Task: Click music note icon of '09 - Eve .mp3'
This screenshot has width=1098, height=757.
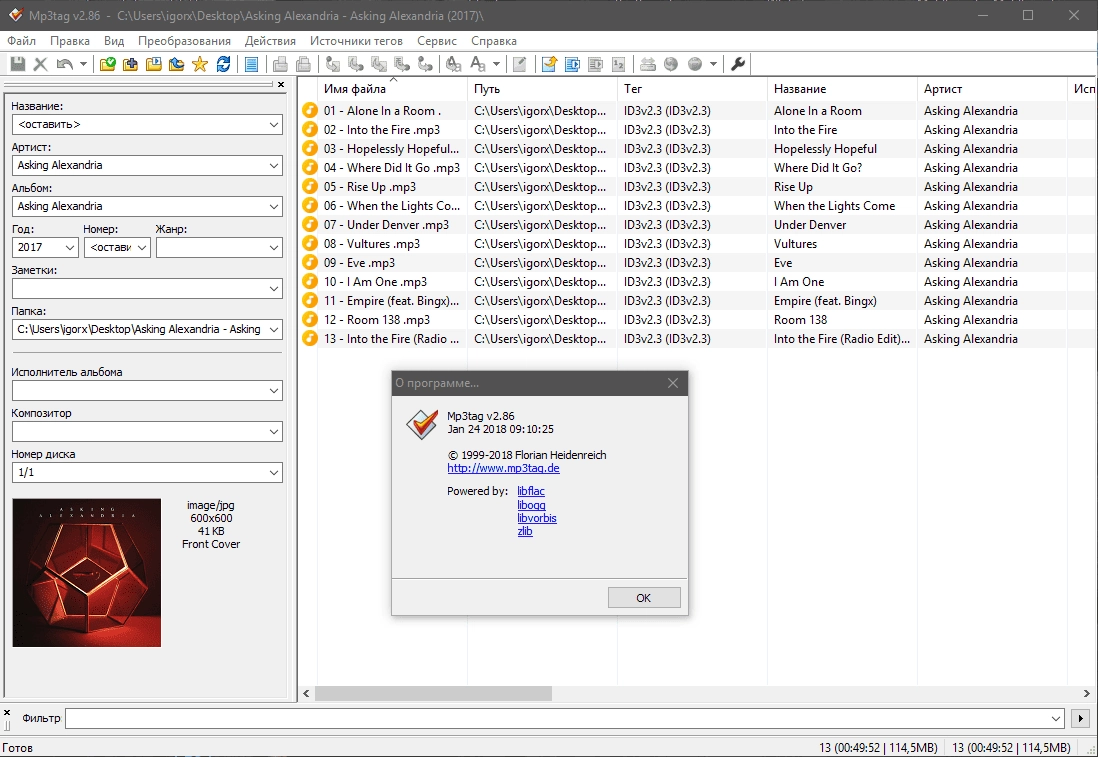Action: [310, 263]
